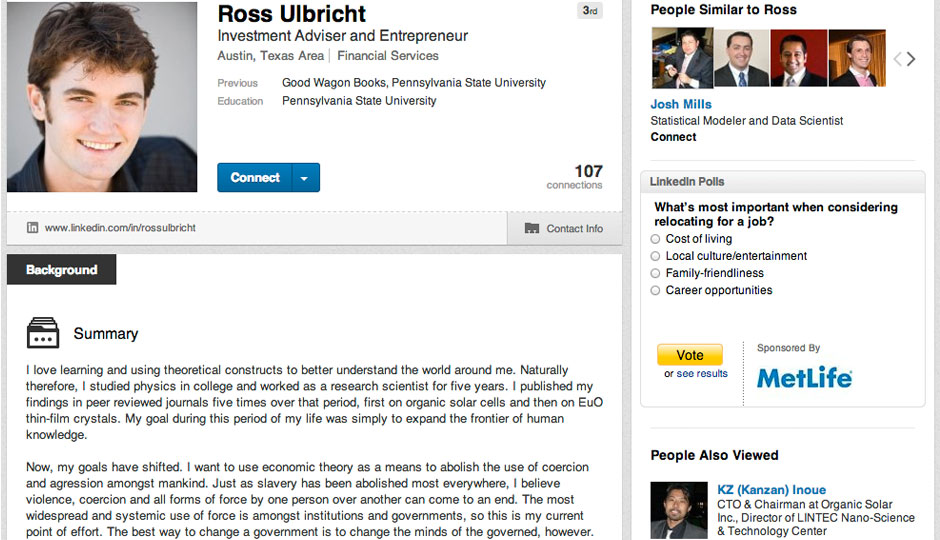Click the MetLife sponsor logo
Screen dimensions: 940x540
coord(804,377)
